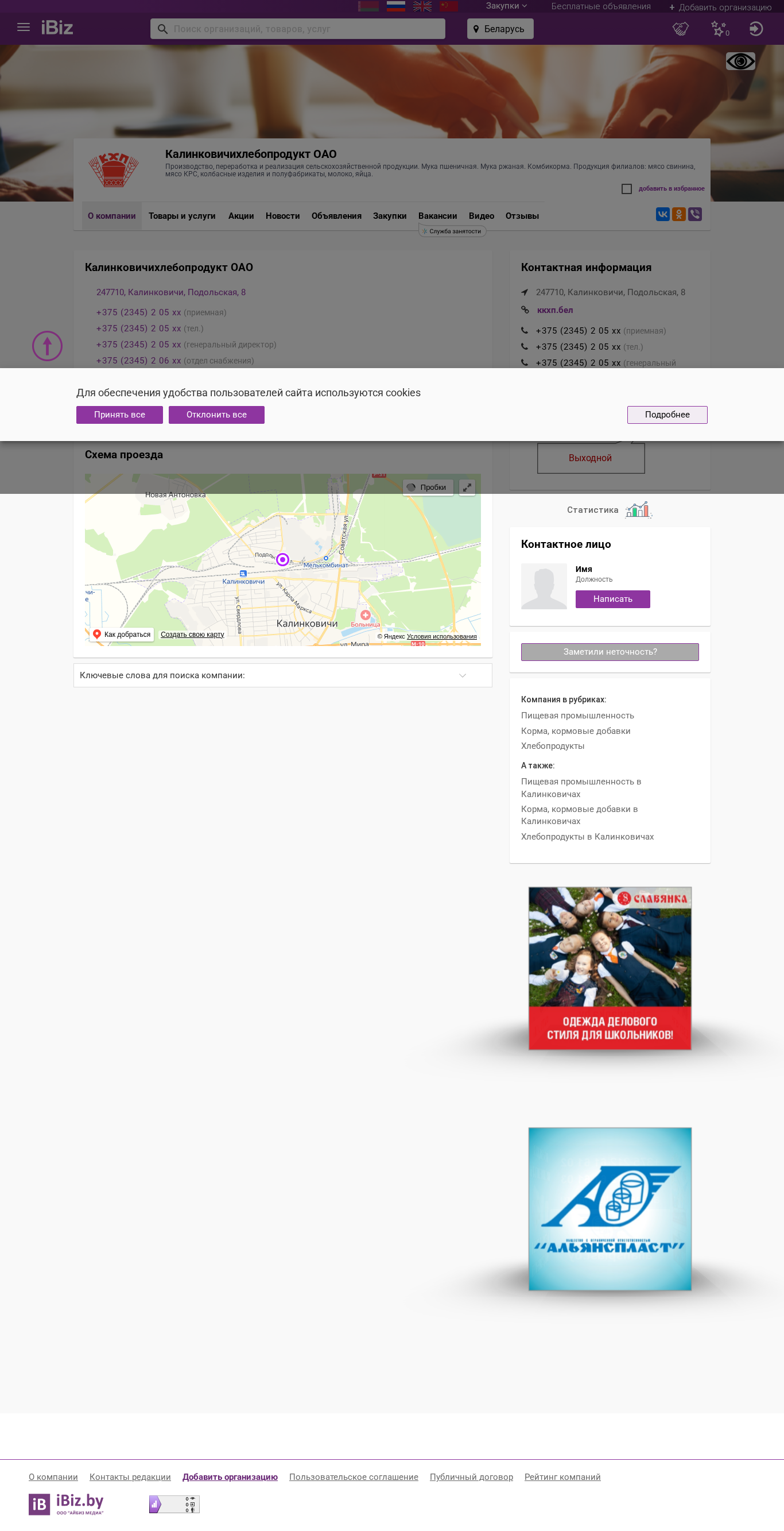Viewport: 784px width, 1531px height.
Task: Click Написать to message contact
Action: coord(612,599)
